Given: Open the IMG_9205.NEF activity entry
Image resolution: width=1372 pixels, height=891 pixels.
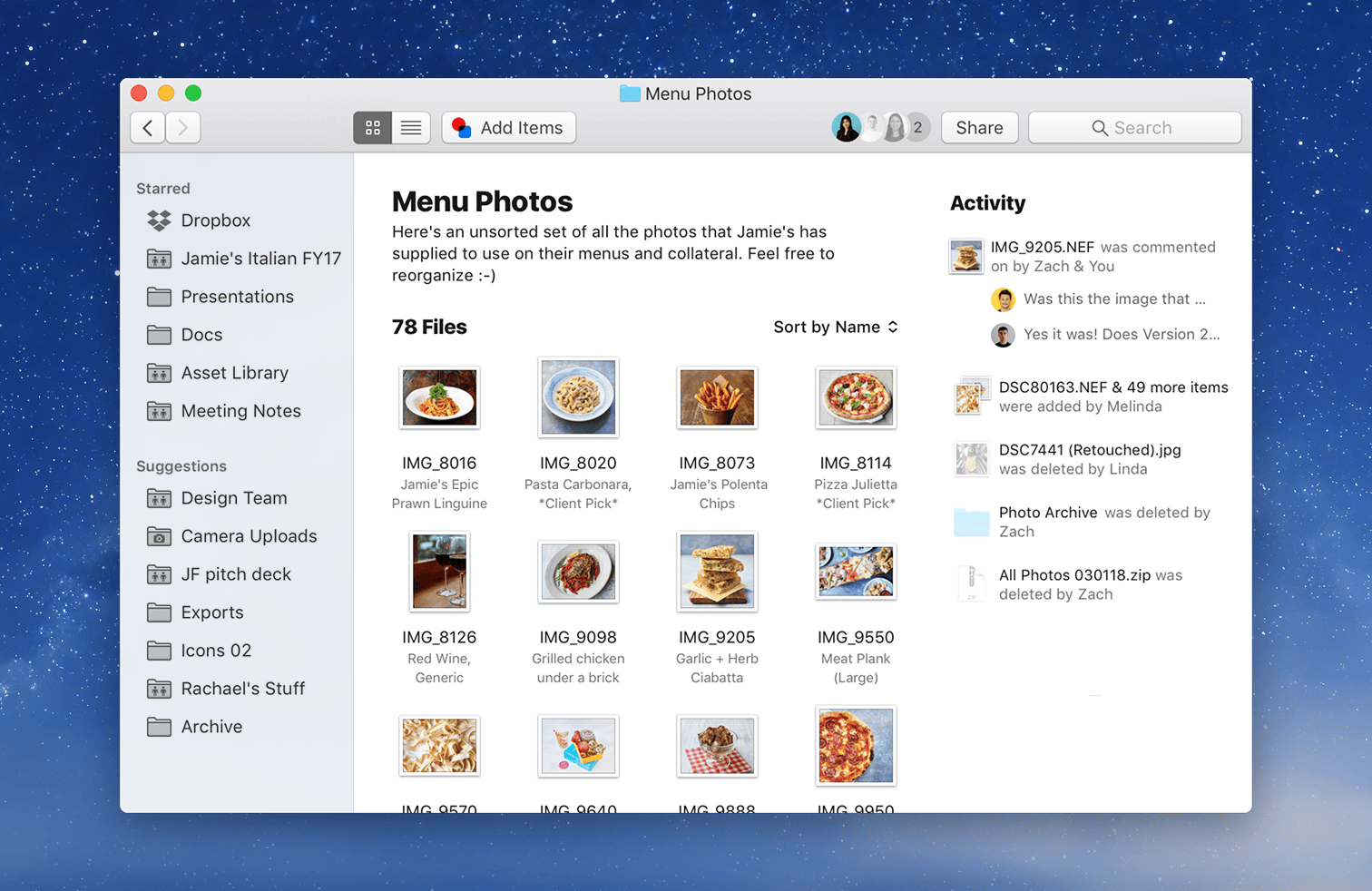Looking at the screenshot, I should click(1042, 247).
